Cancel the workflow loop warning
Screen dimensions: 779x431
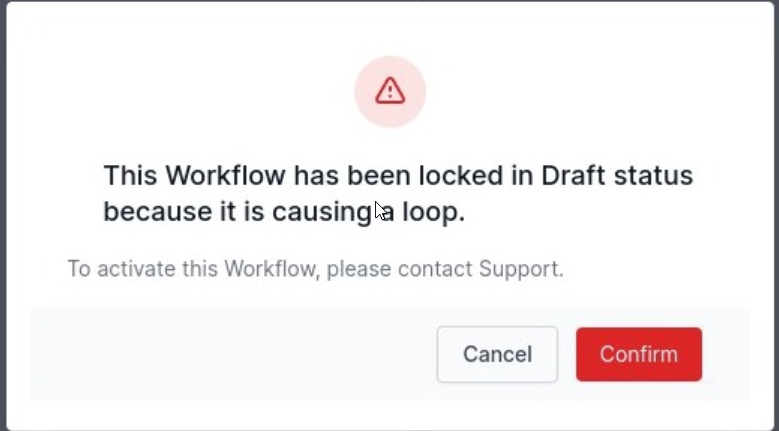click(x=497, y=355)
